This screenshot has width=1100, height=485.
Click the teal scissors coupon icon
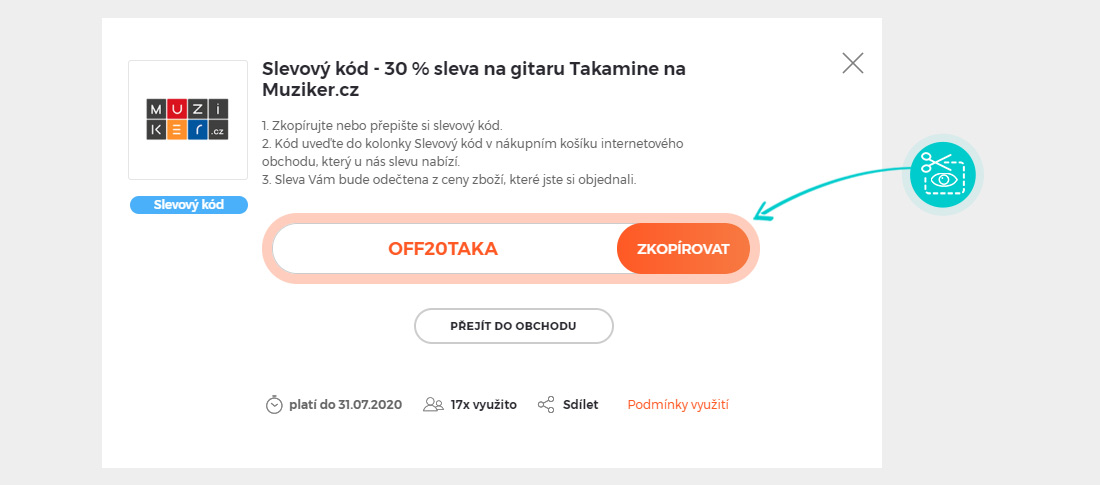tap(943, 173)
